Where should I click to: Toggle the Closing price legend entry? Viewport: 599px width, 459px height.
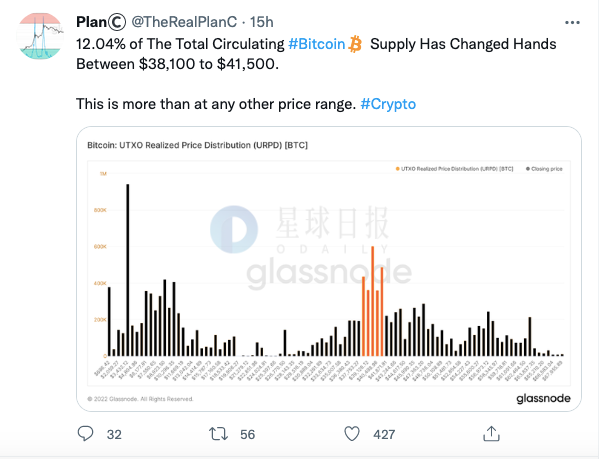[x=544, y=169]
